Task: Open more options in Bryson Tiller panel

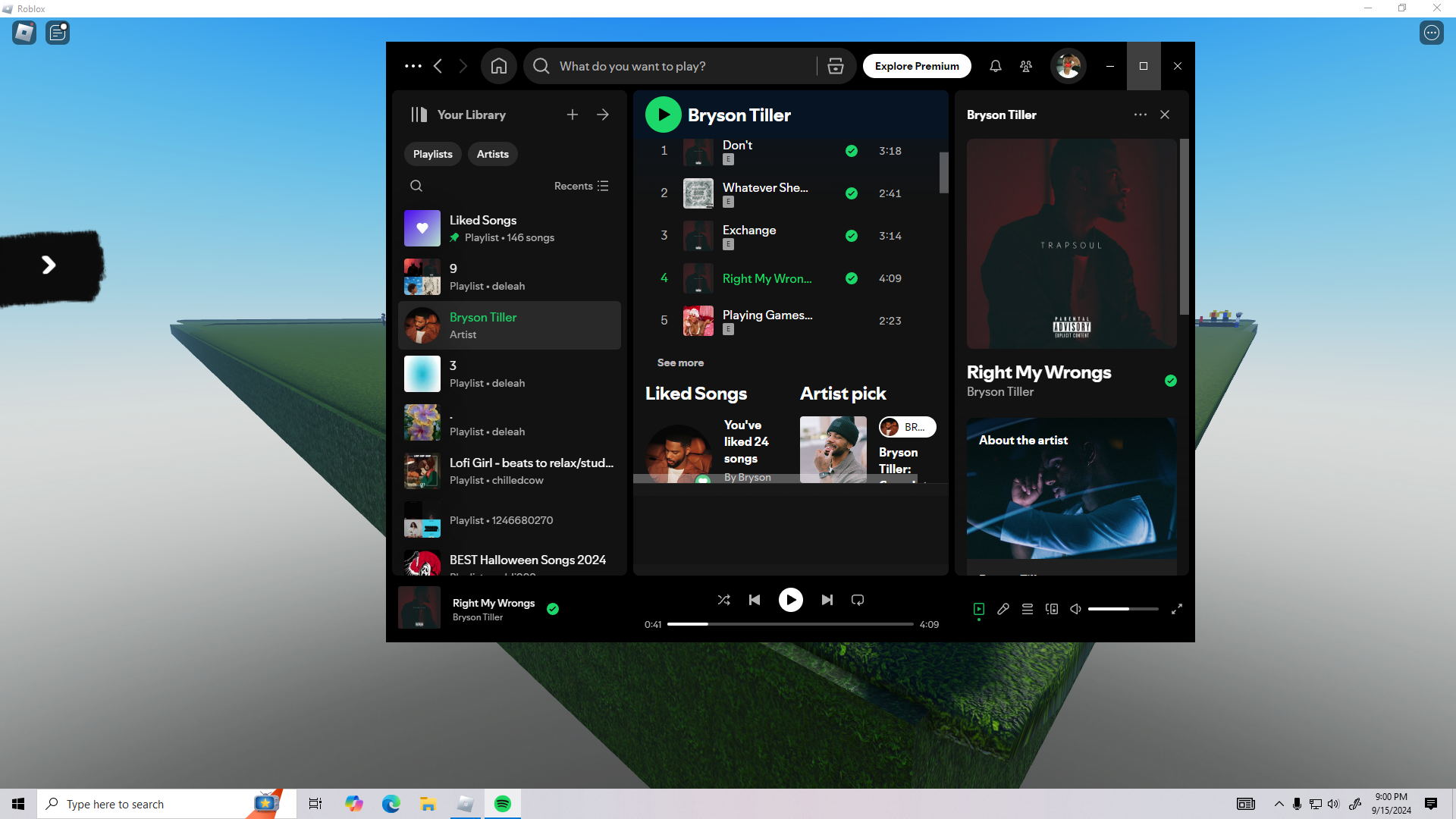Action: pyautogui.click(x=1140, y=115)
